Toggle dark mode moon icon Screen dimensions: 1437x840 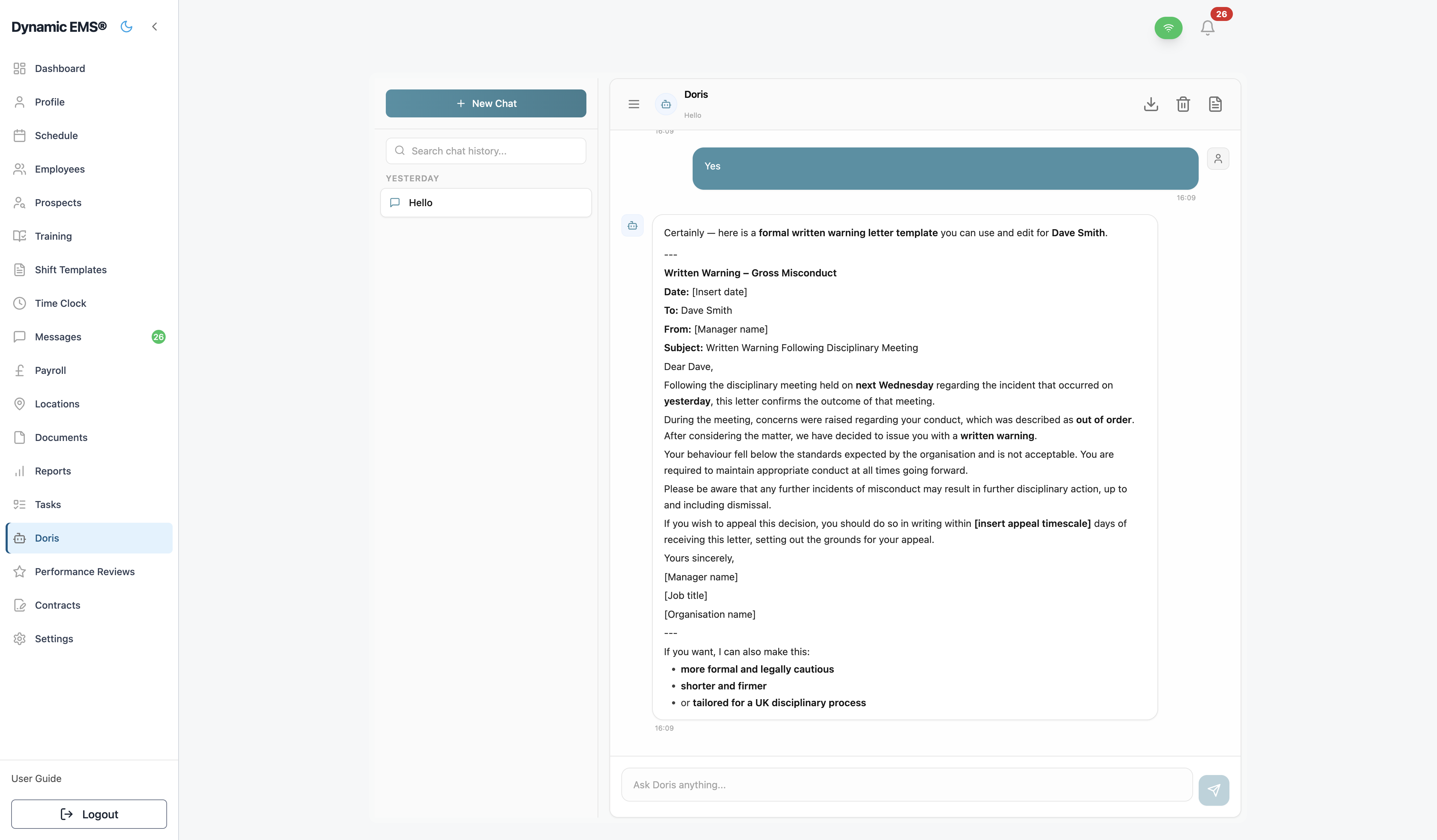point(127,27)
